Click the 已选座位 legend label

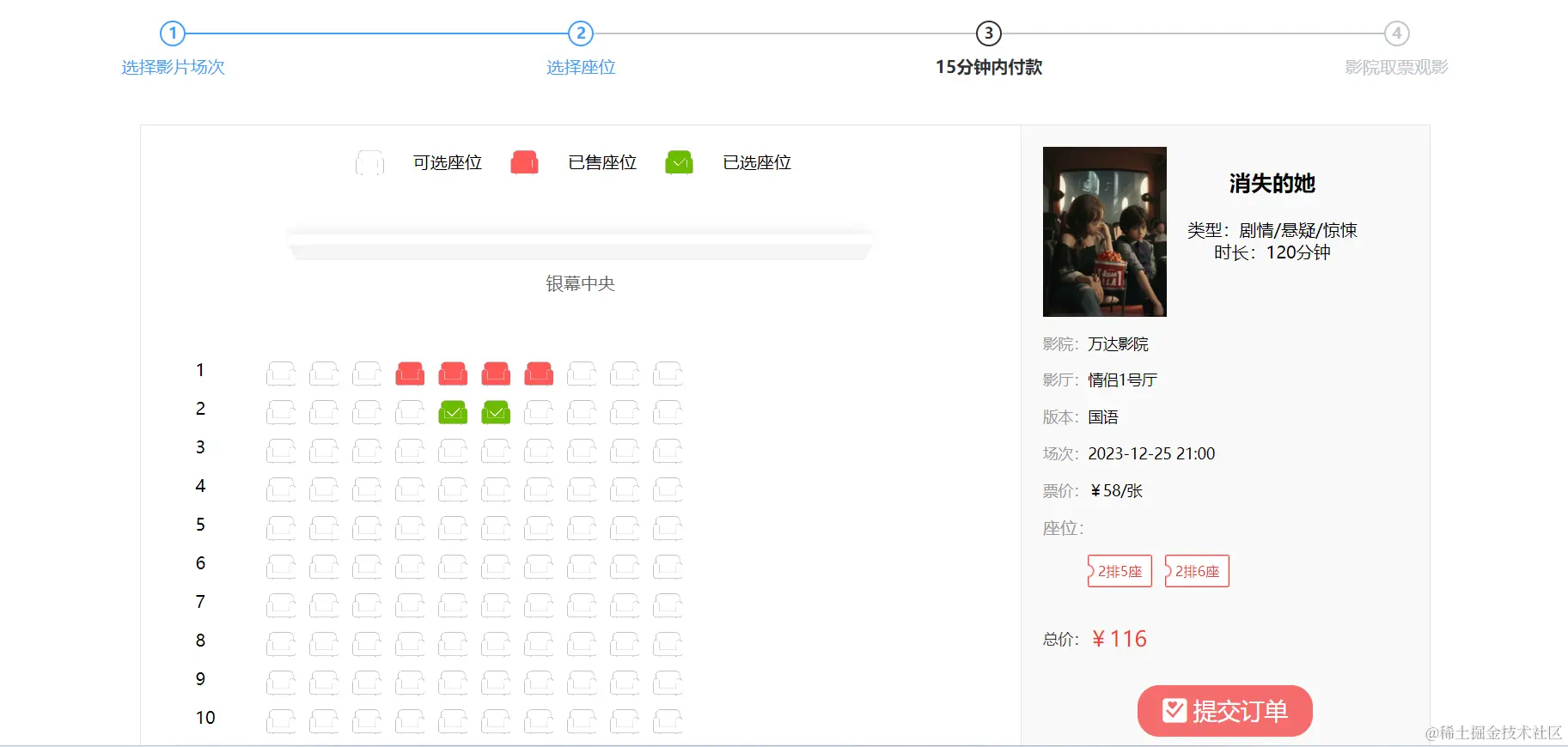pyautogui.click(x=757, y=162)
